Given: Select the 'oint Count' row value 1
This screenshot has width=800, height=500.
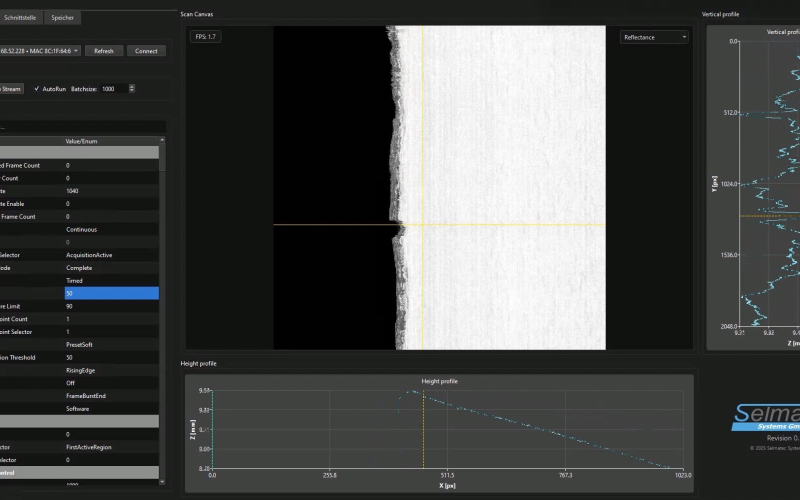Looking at the screenshot, I should pyautogui.click(x=111, y=319).
